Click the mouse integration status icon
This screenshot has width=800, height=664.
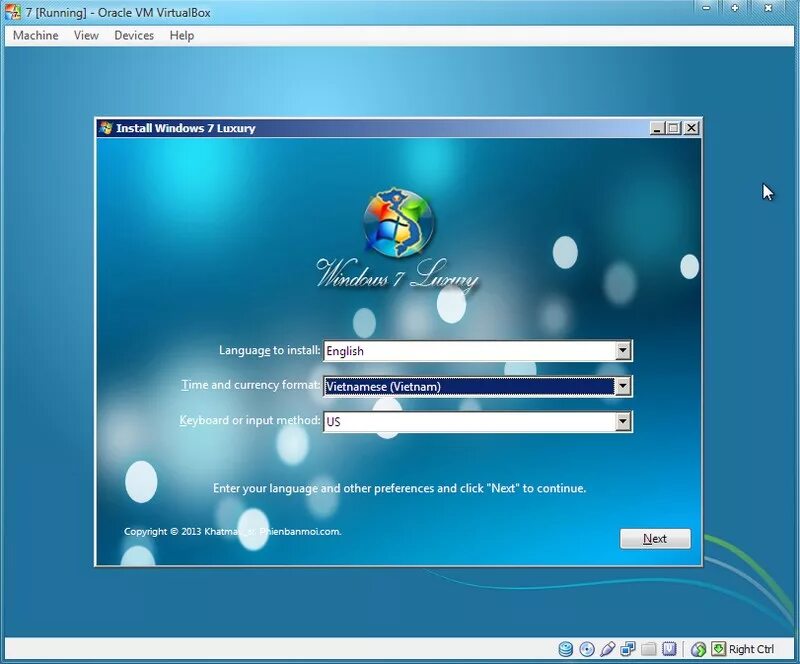click(698, 649)
